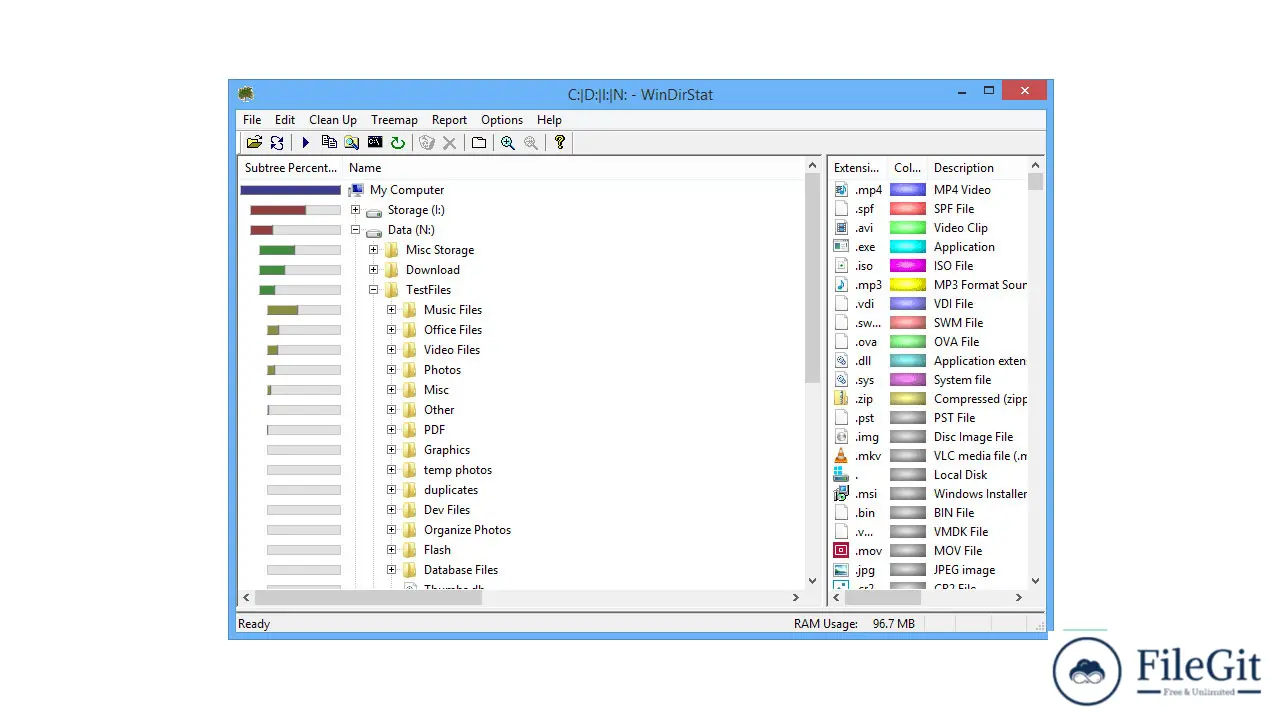Click the My Computer icon in the tree
Image resolution: width=1280 pixels, height=720 pixels.
[356, 190]
